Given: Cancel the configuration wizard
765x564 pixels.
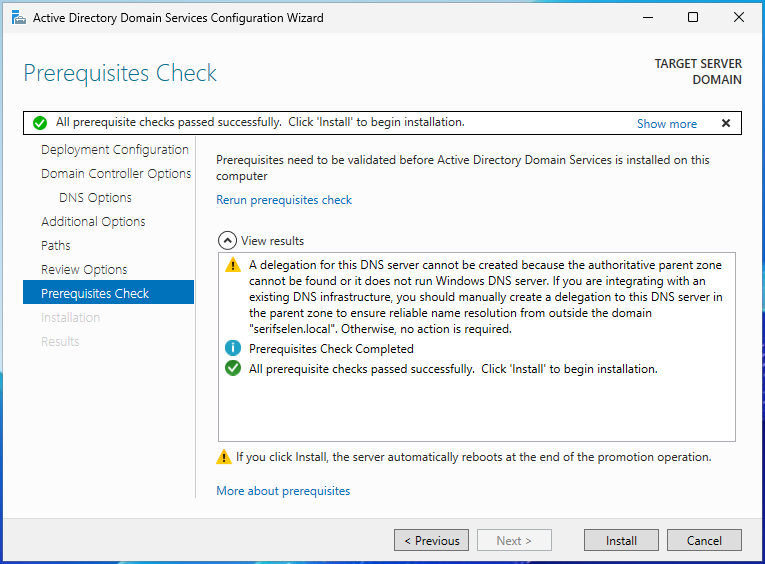Looking at the screenshot, I should pyautogui.click(x=704, y=541).
